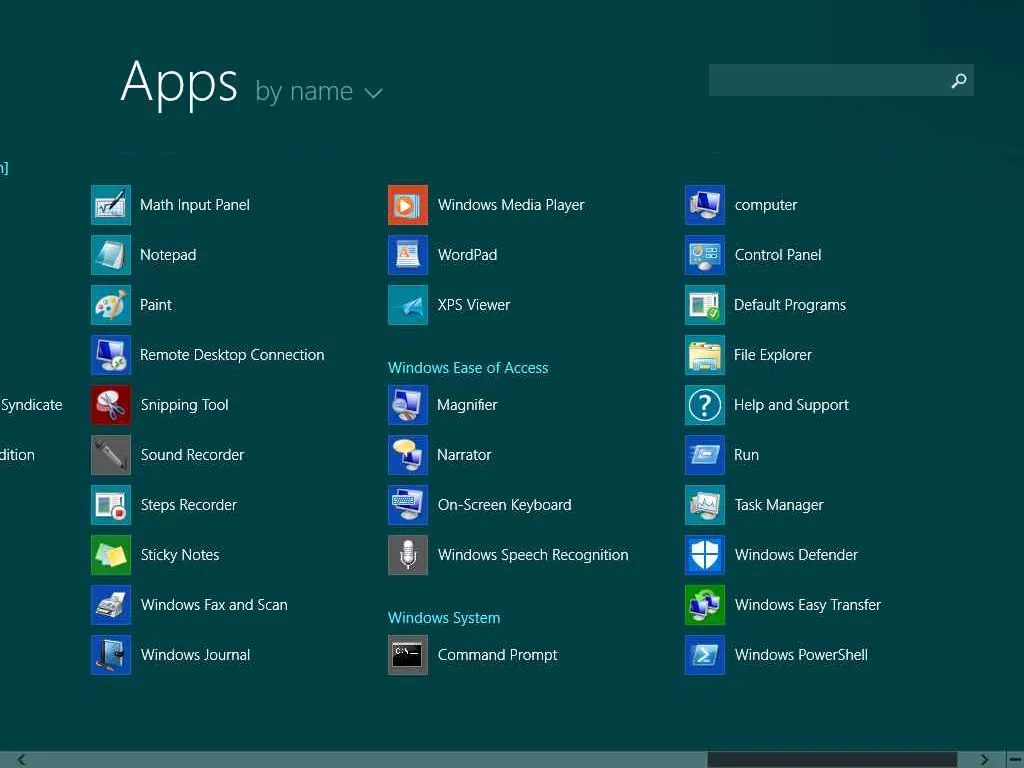Click the 'Control Panel' text label

(778, 255)
